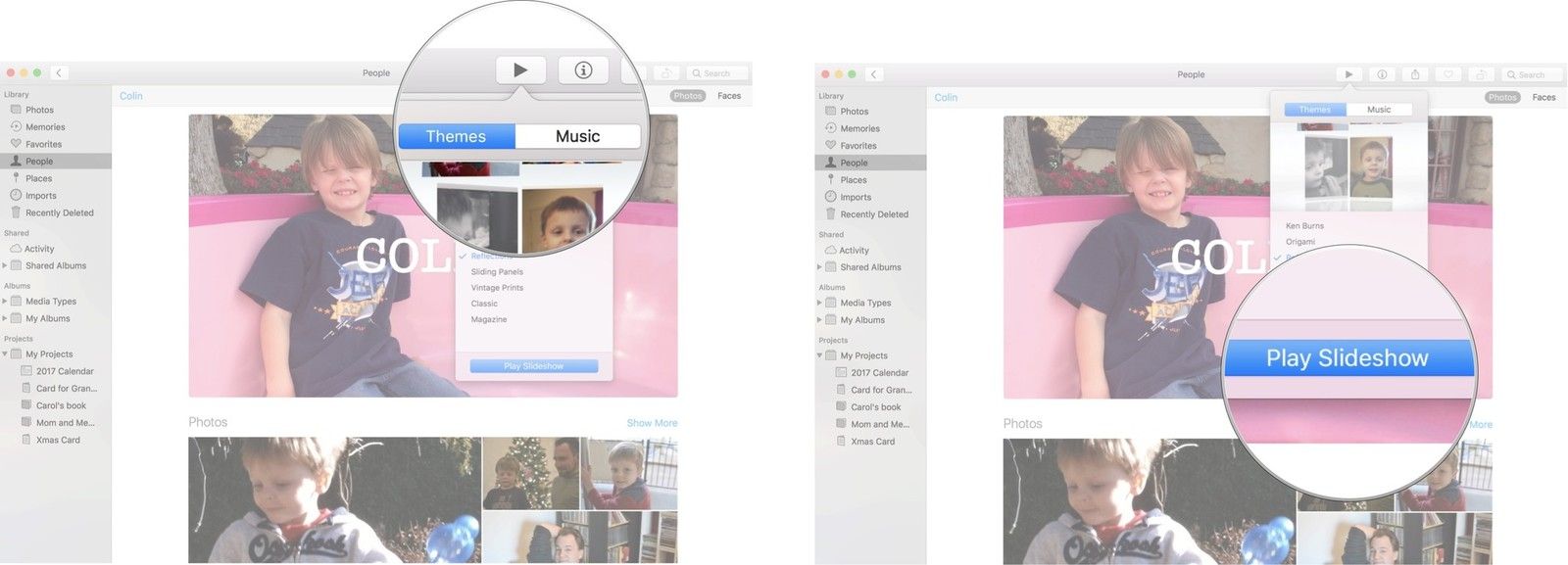Click the rotate icon in the right window toolbar
Image resolution: width=1568 pixels, height=565 pixels.
pyautogui.click(x=1481, y=74)
